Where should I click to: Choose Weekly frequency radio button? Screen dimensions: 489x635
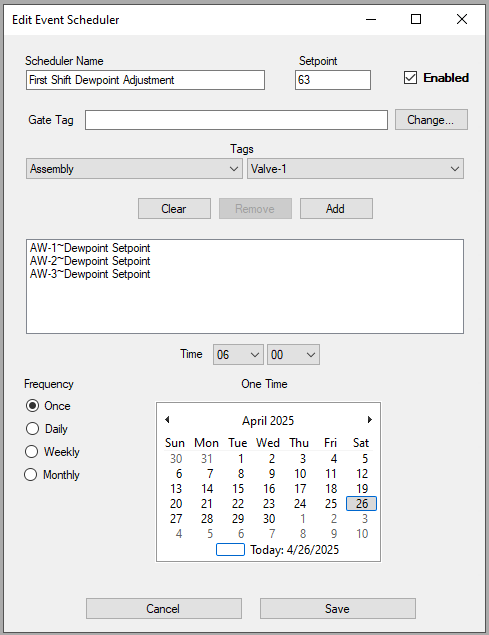point(32,452)
